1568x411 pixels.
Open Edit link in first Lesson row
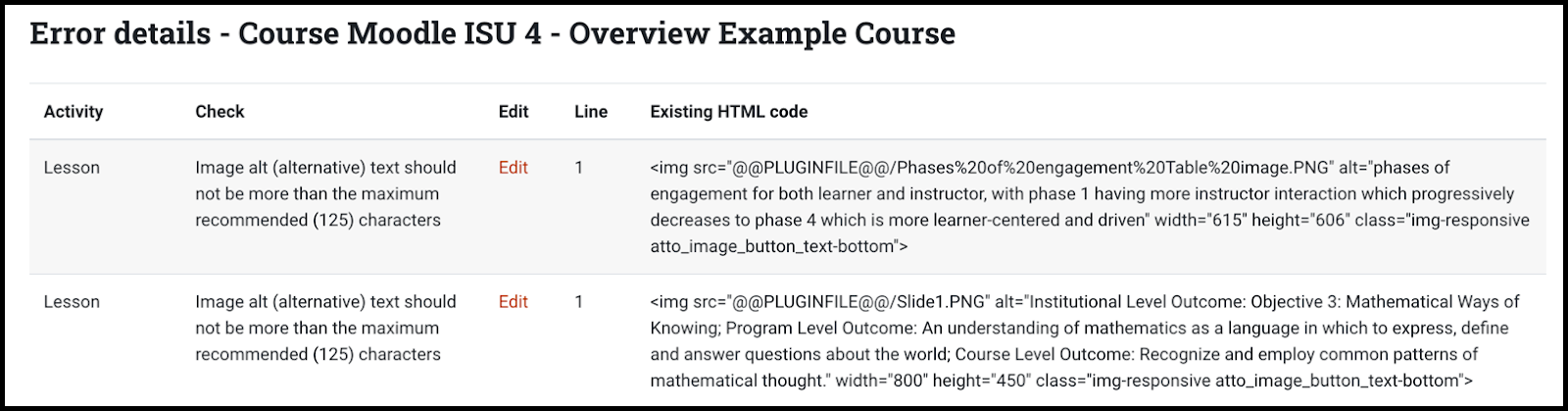coord(513,168)
